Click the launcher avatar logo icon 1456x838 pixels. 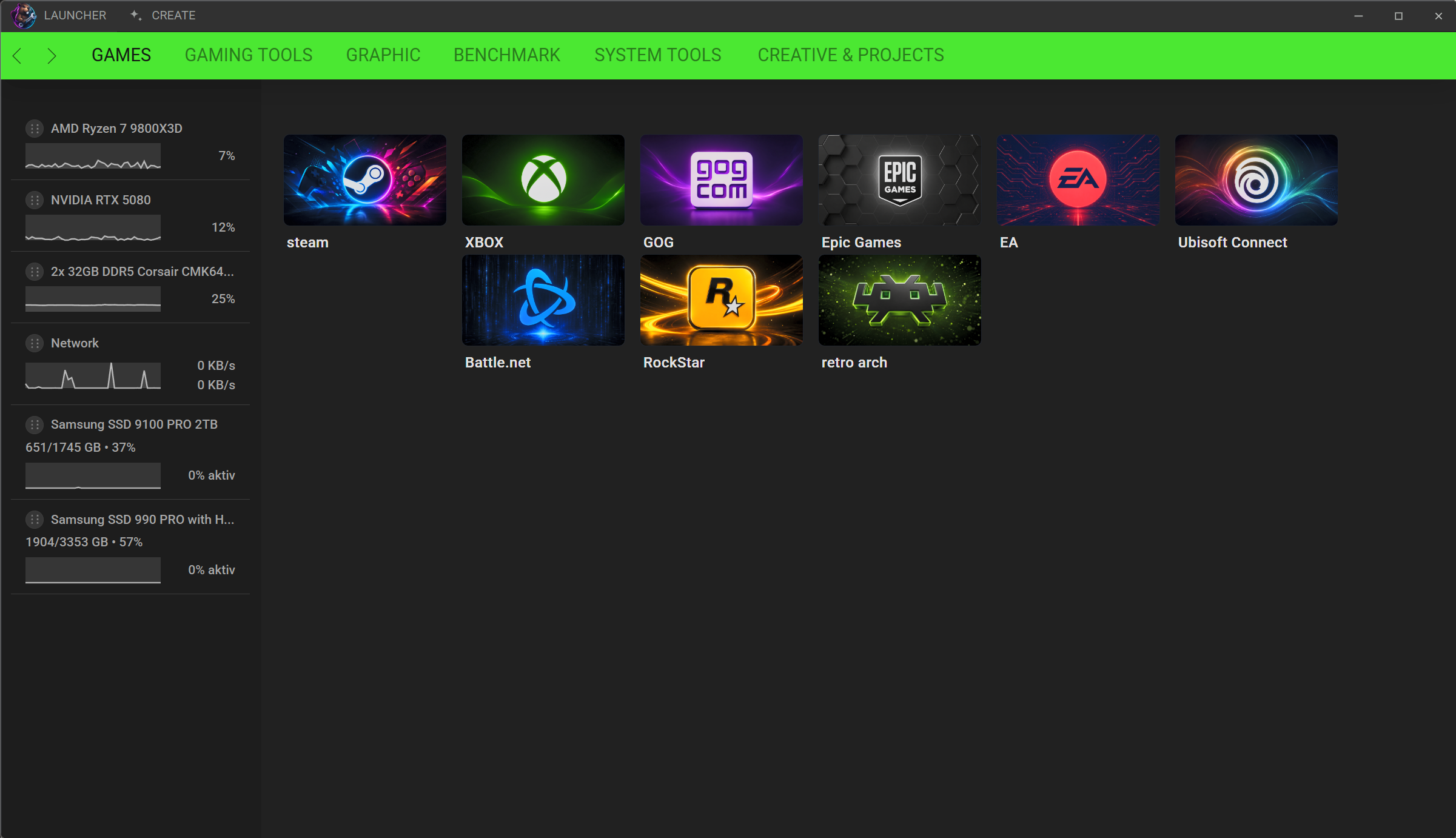click(x=24, y=15)
